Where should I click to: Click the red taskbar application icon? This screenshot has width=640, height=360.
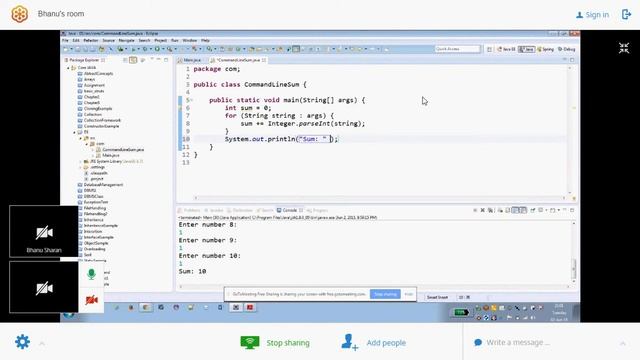(x=250, y=307)
